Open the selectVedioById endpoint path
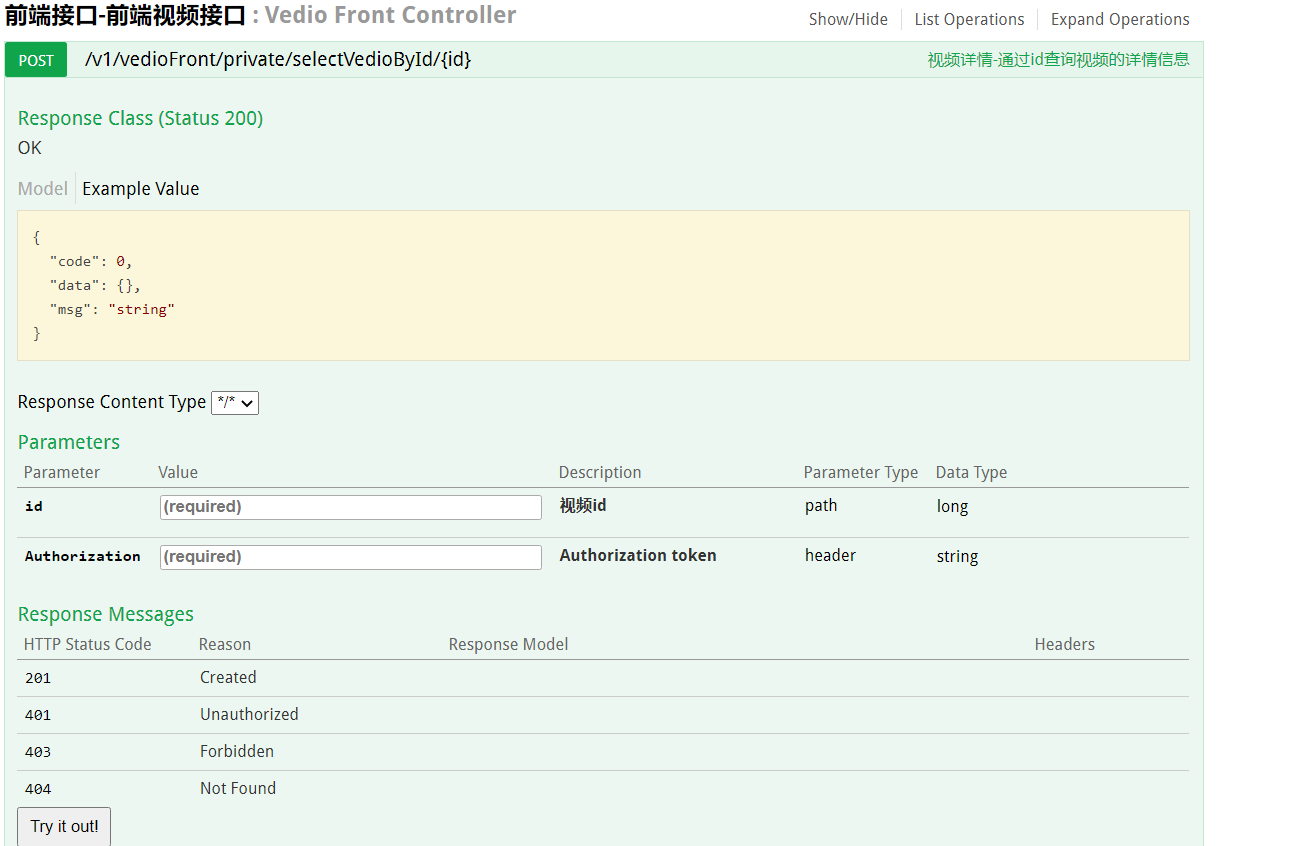The image size is (1306, 846). pos(278,59)
